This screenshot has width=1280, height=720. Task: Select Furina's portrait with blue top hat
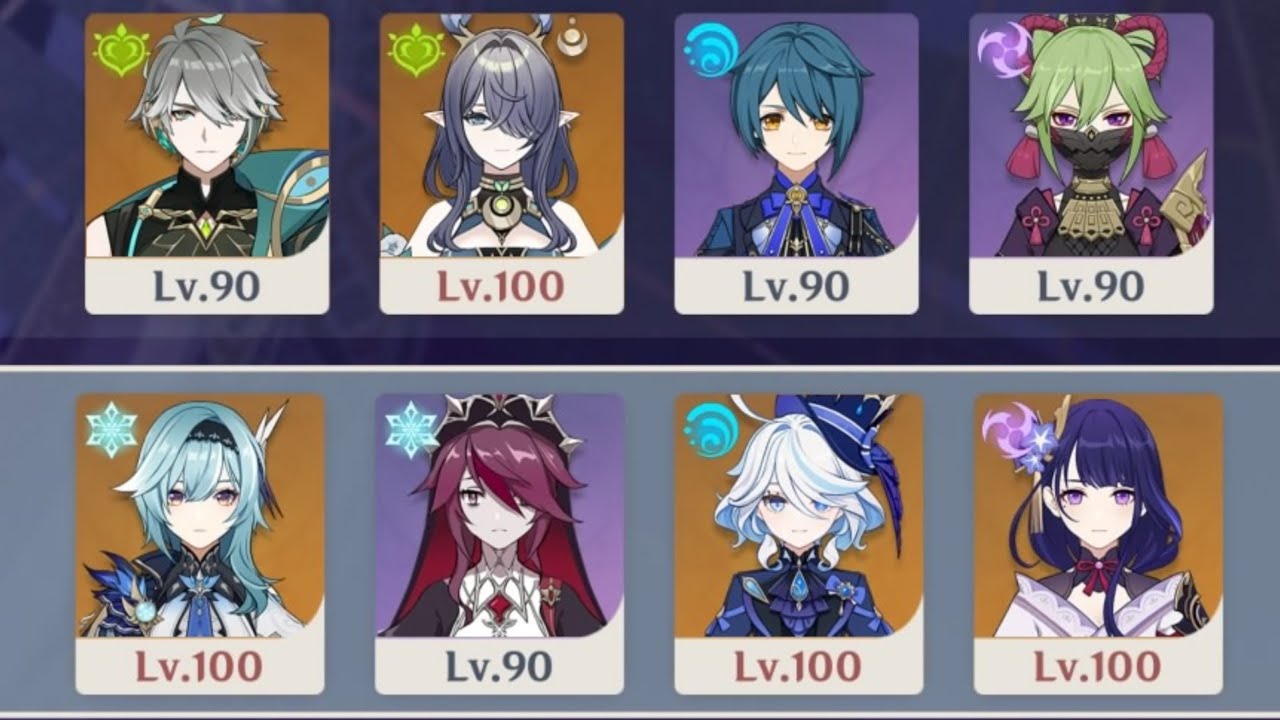point(799,516)
